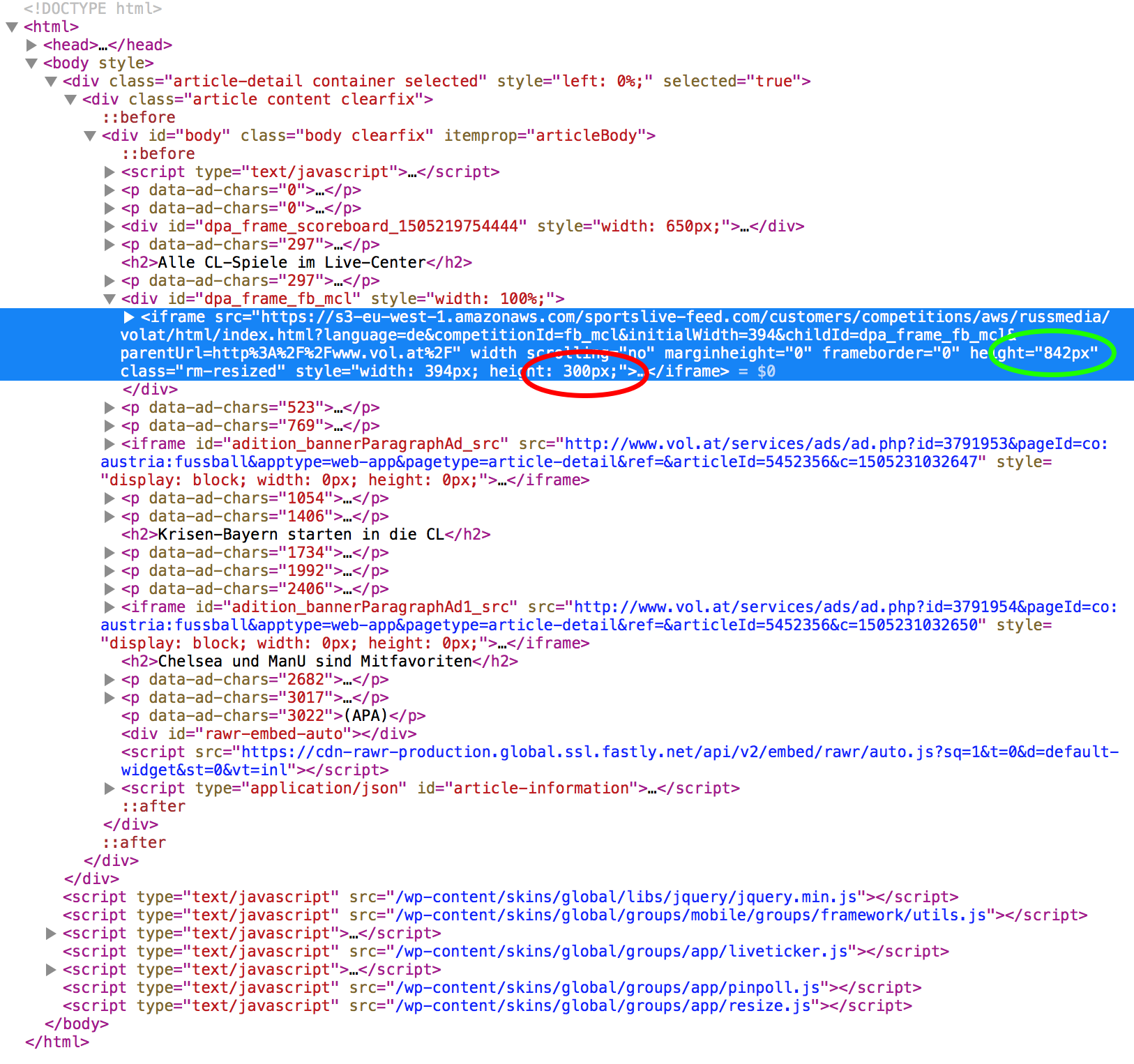Collapse the body style element
The height and width of the screenshot is (1064, 1134).
point(31,63)
